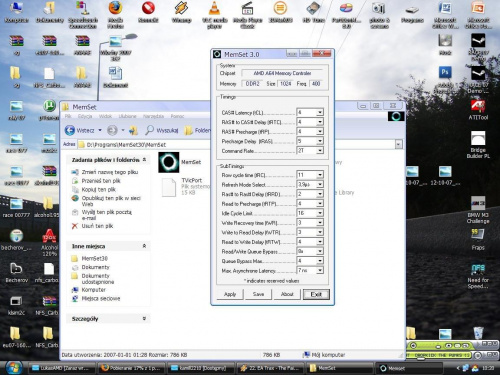The width and height of the screenshot is (500, 375).
Task: Click Miejsca sieciowe link in sidebar
Action: click(x=101, y=298)
